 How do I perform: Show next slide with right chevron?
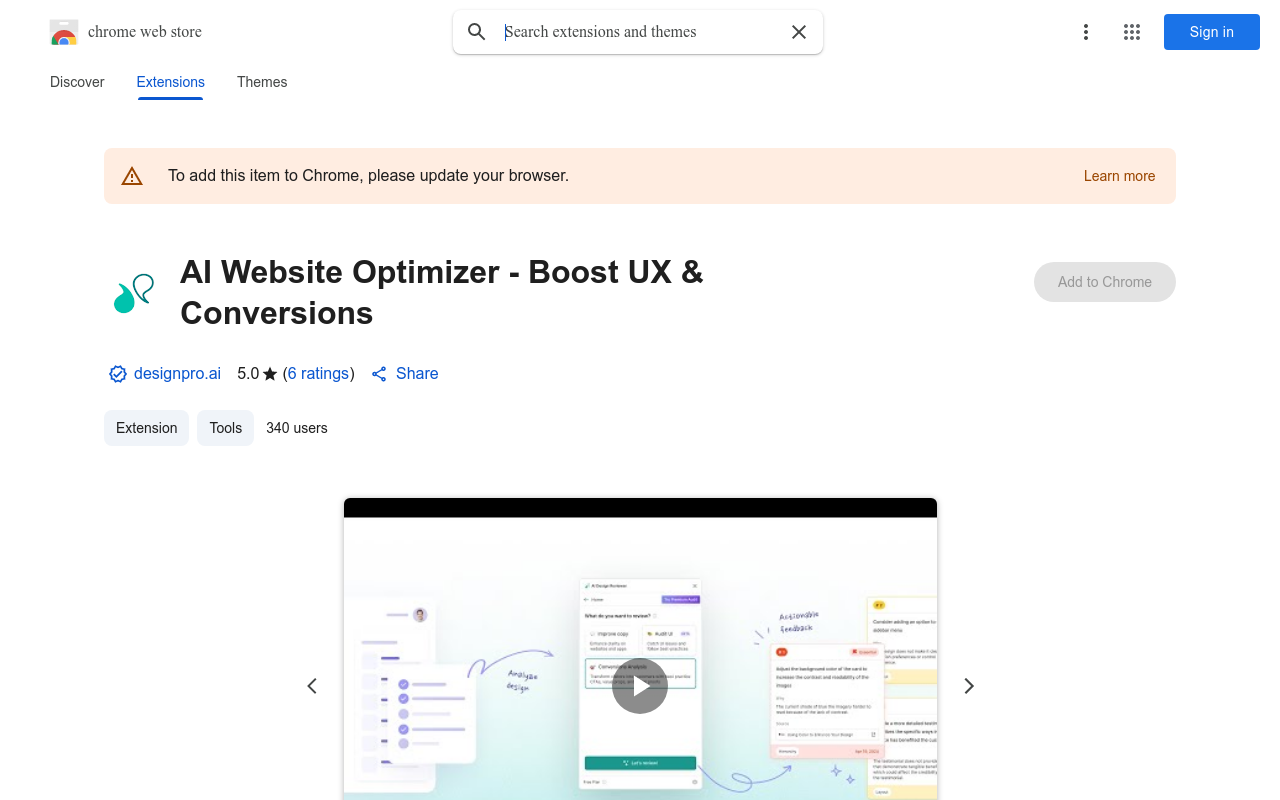968,686
